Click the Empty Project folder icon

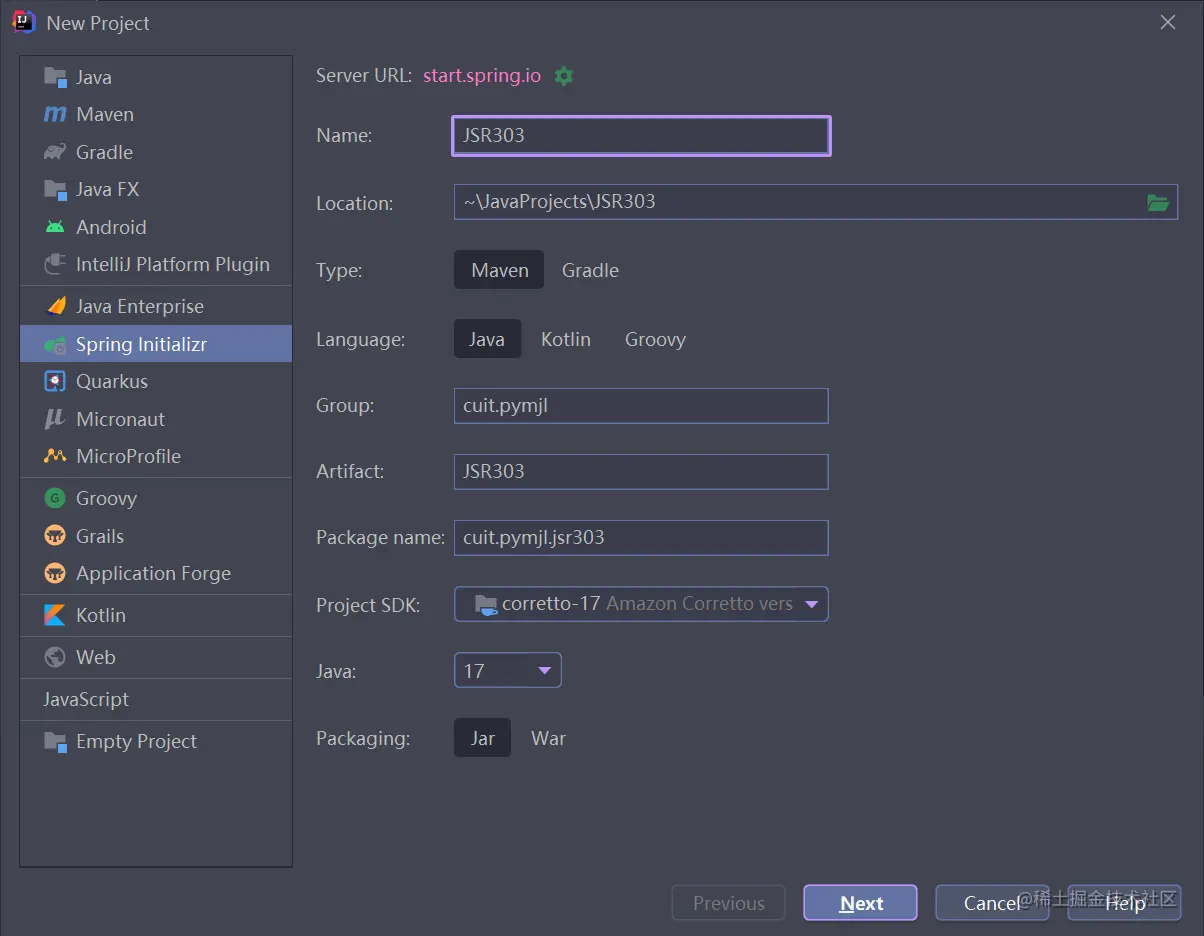pos(55,741)
